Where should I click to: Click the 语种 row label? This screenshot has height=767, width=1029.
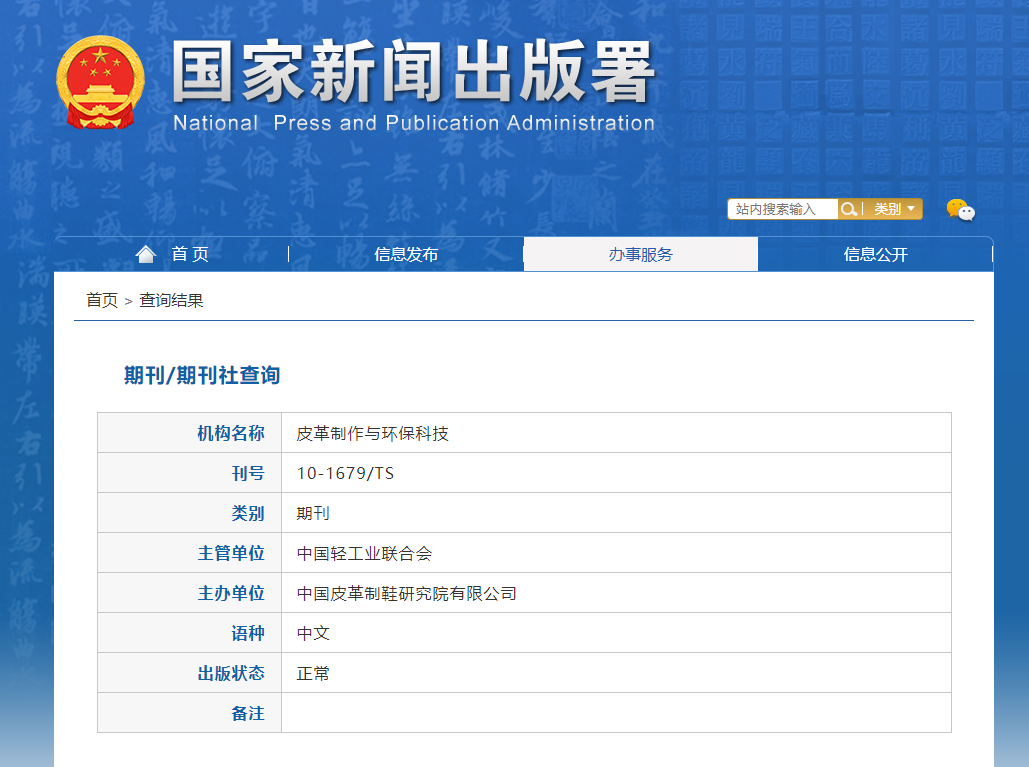(248, 634)
